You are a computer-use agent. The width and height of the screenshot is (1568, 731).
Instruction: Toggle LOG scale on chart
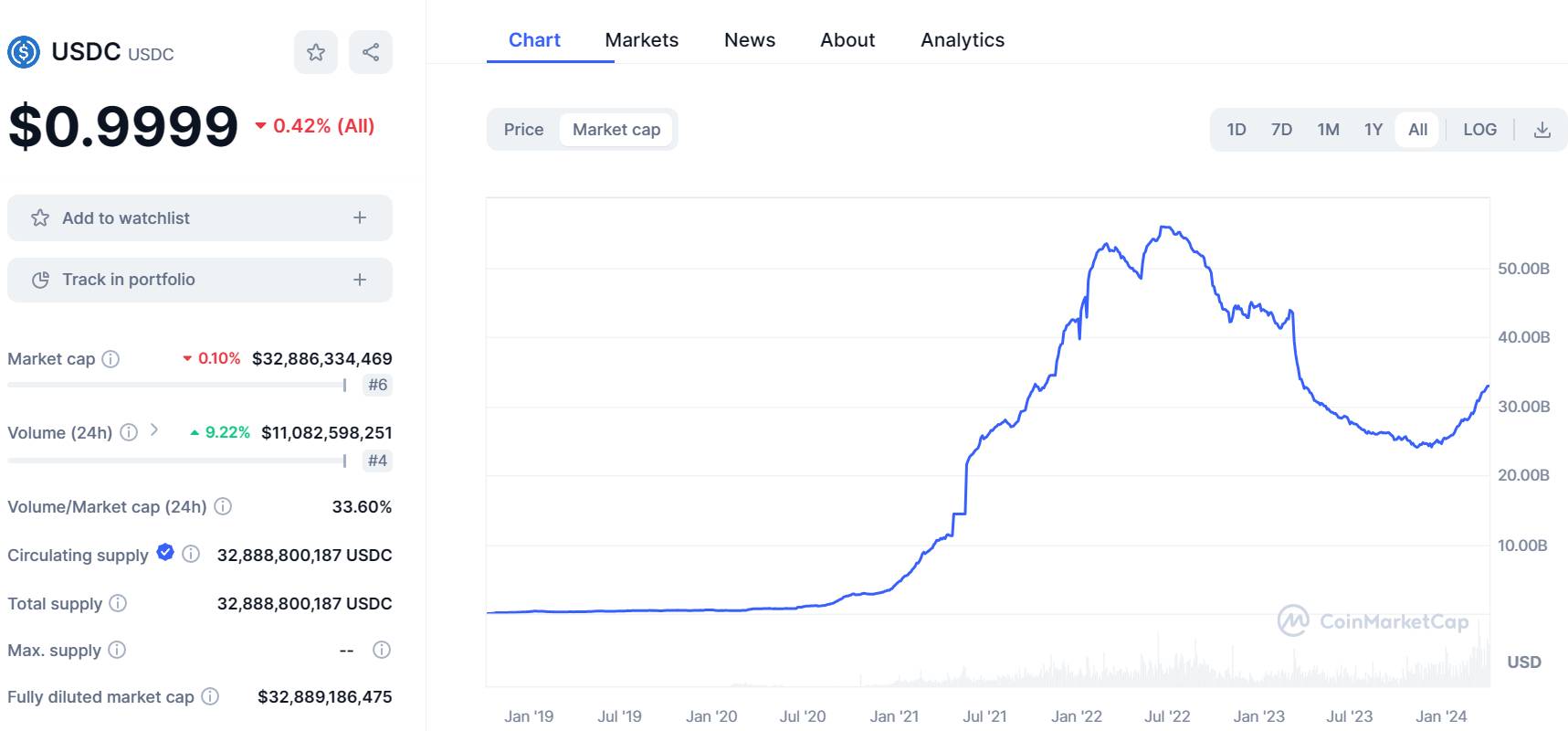tap(1480, 130)
